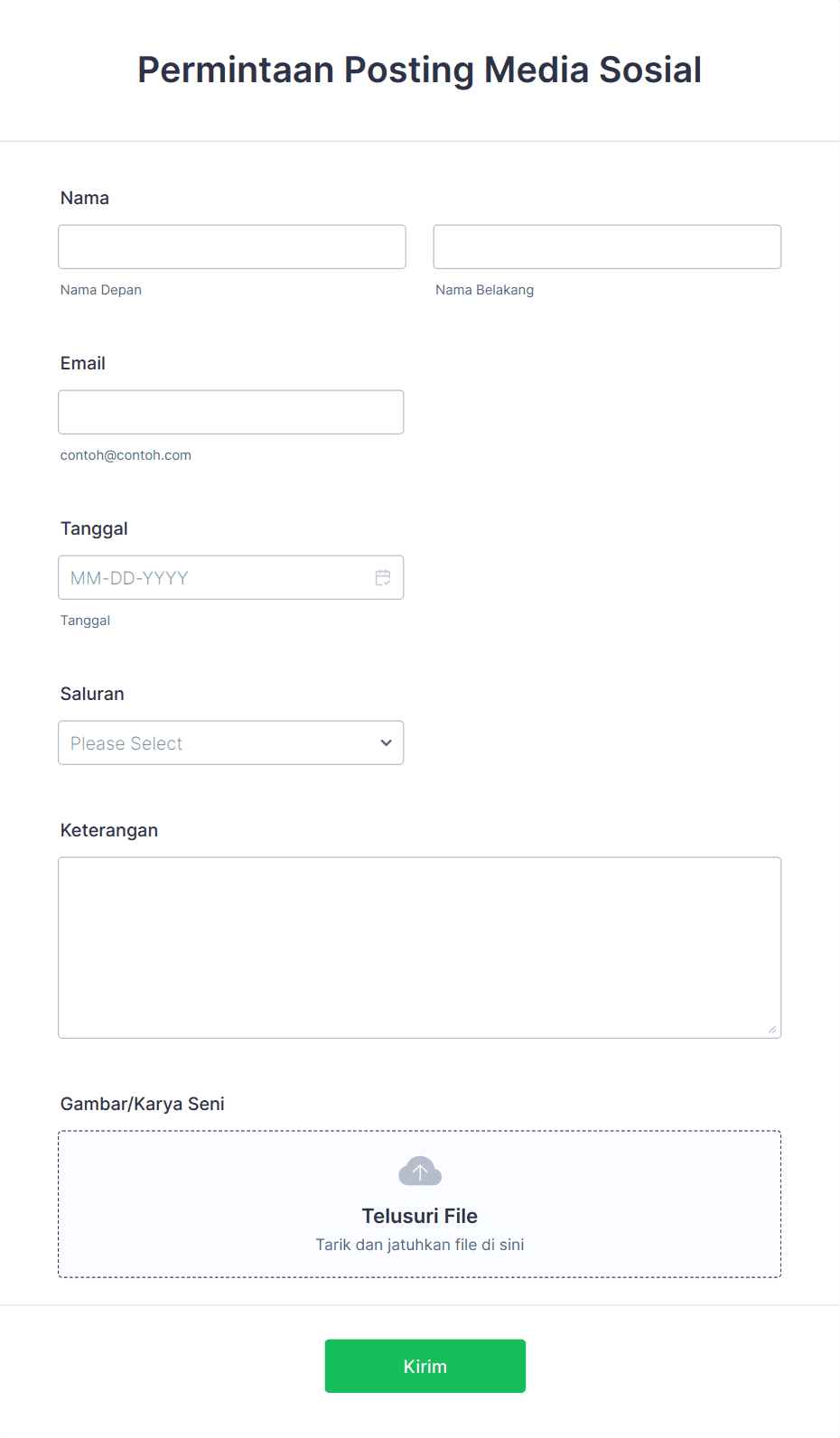Click the Tanggal heading label

click(94, 528)
